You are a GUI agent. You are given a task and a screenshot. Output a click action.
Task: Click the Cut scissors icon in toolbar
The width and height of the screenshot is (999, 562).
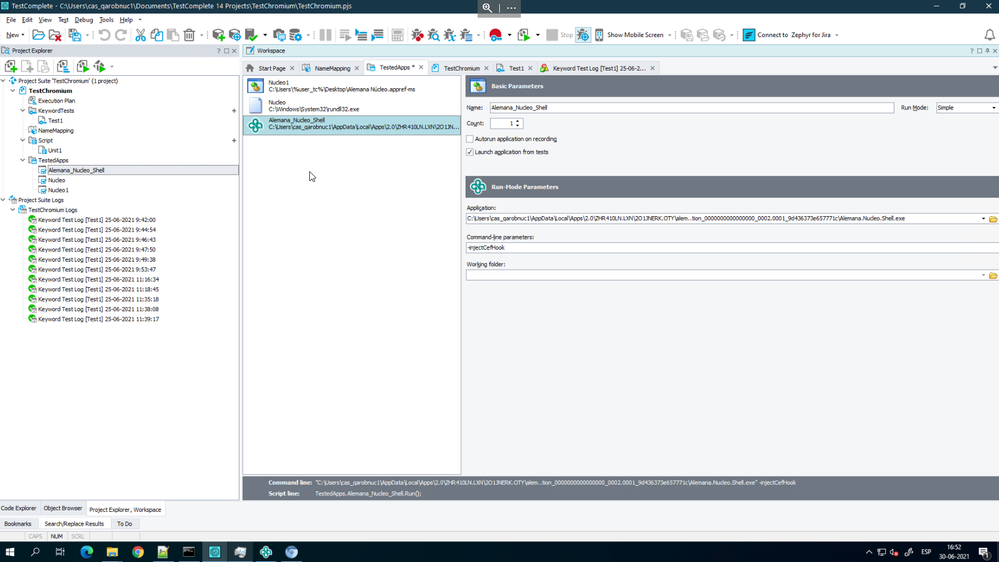pos(141,35)
